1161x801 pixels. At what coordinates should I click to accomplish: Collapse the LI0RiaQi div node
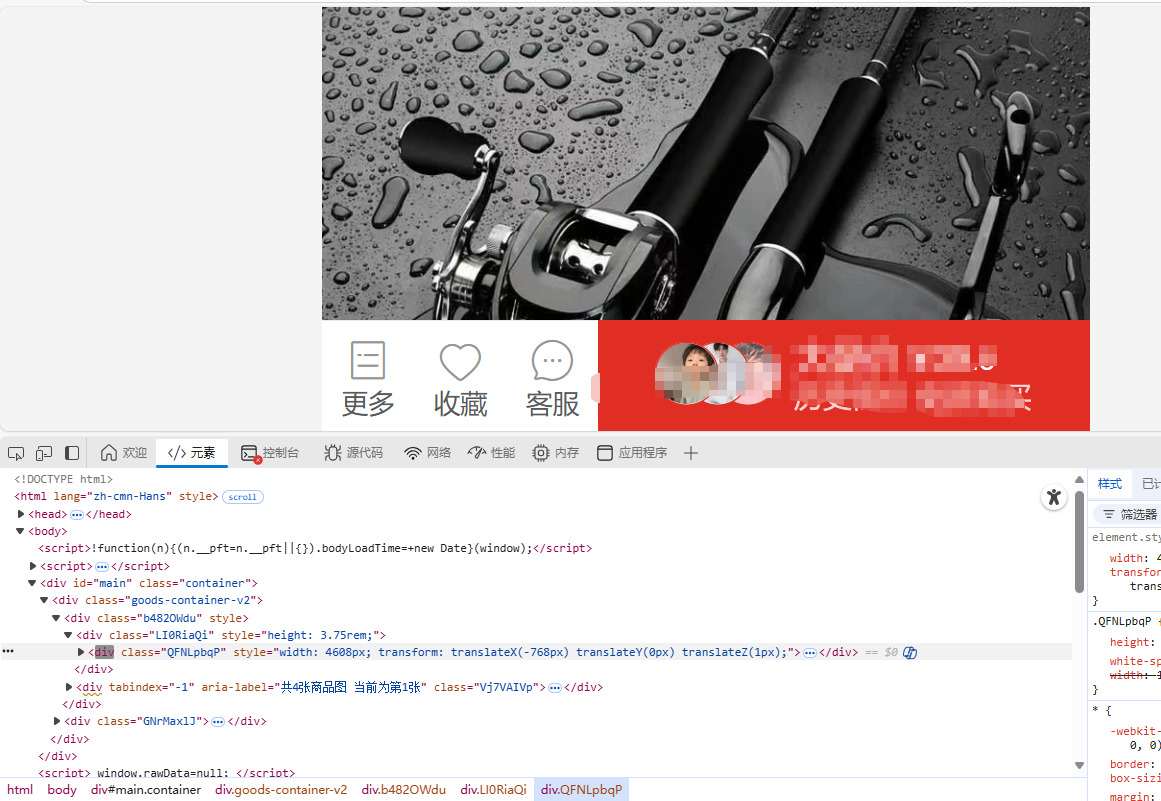[68, 634]
